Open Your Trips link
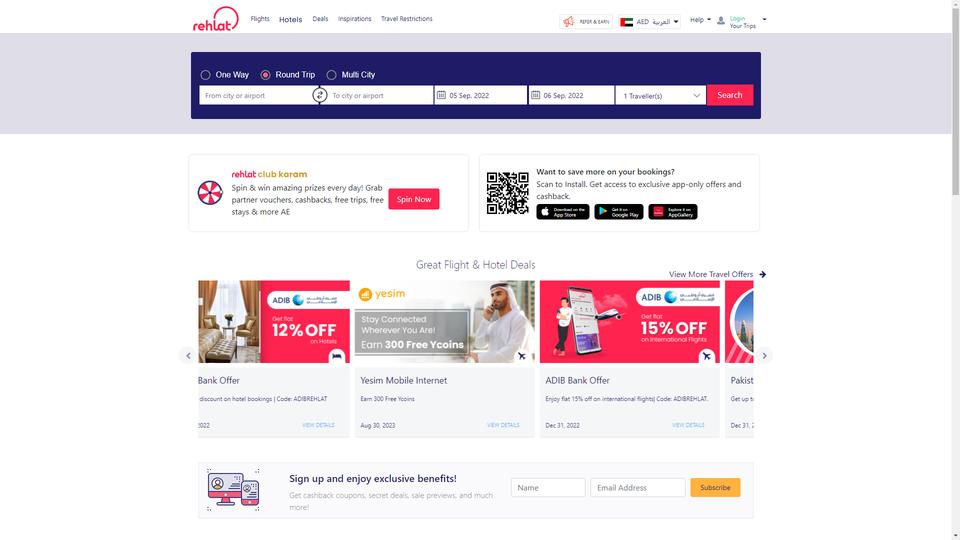Viewport: 960px width, 540px height. 743,26
